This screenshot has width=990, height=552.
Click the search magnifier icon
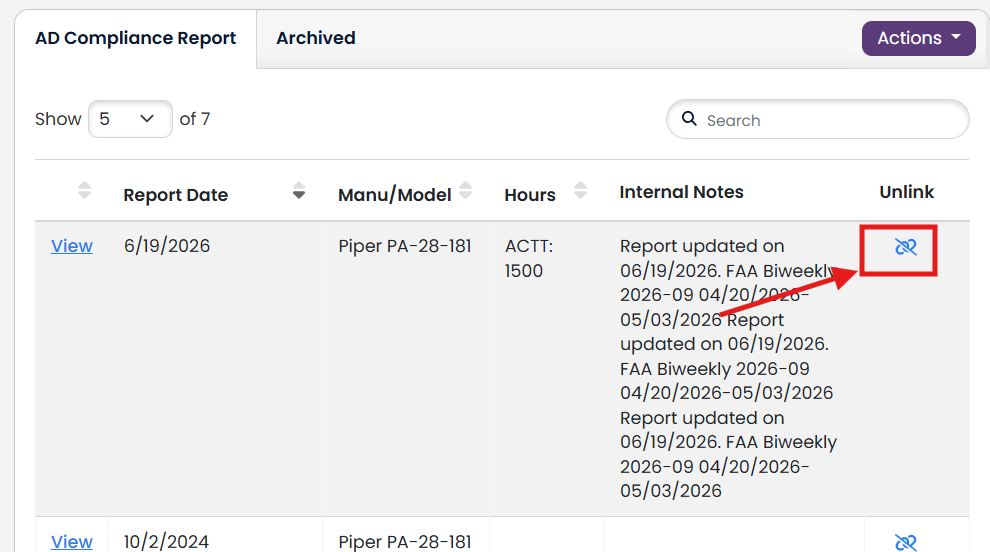689,119
